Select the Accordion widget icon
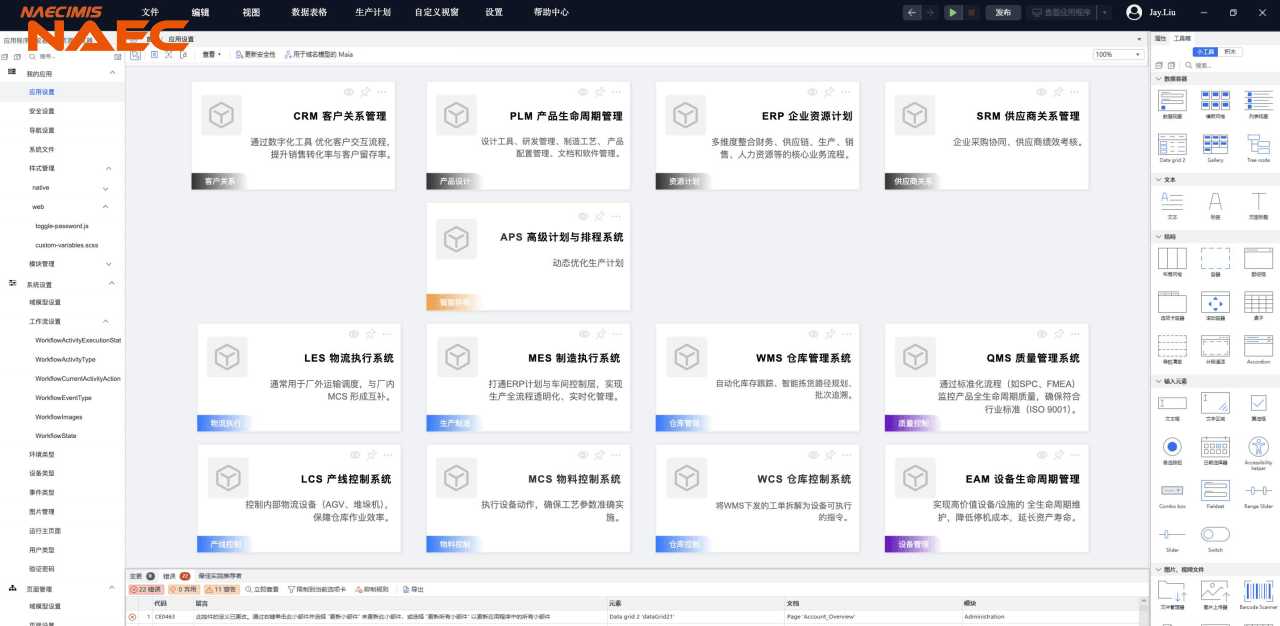The width and height of the screenshot is (1280, 626). tap(1258, 346)
